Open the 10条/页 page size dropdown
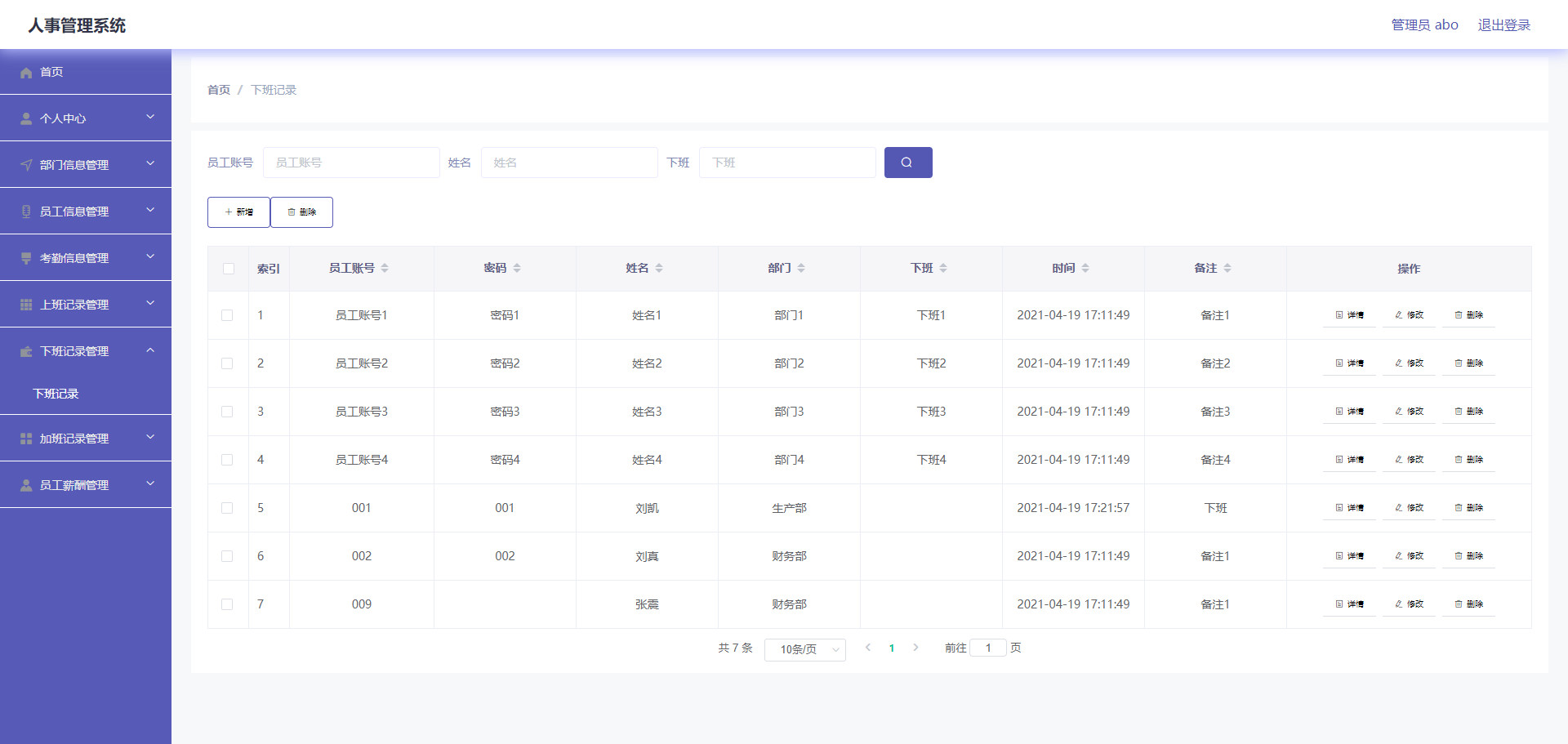 pyautogui.click(x=805, y=649)
